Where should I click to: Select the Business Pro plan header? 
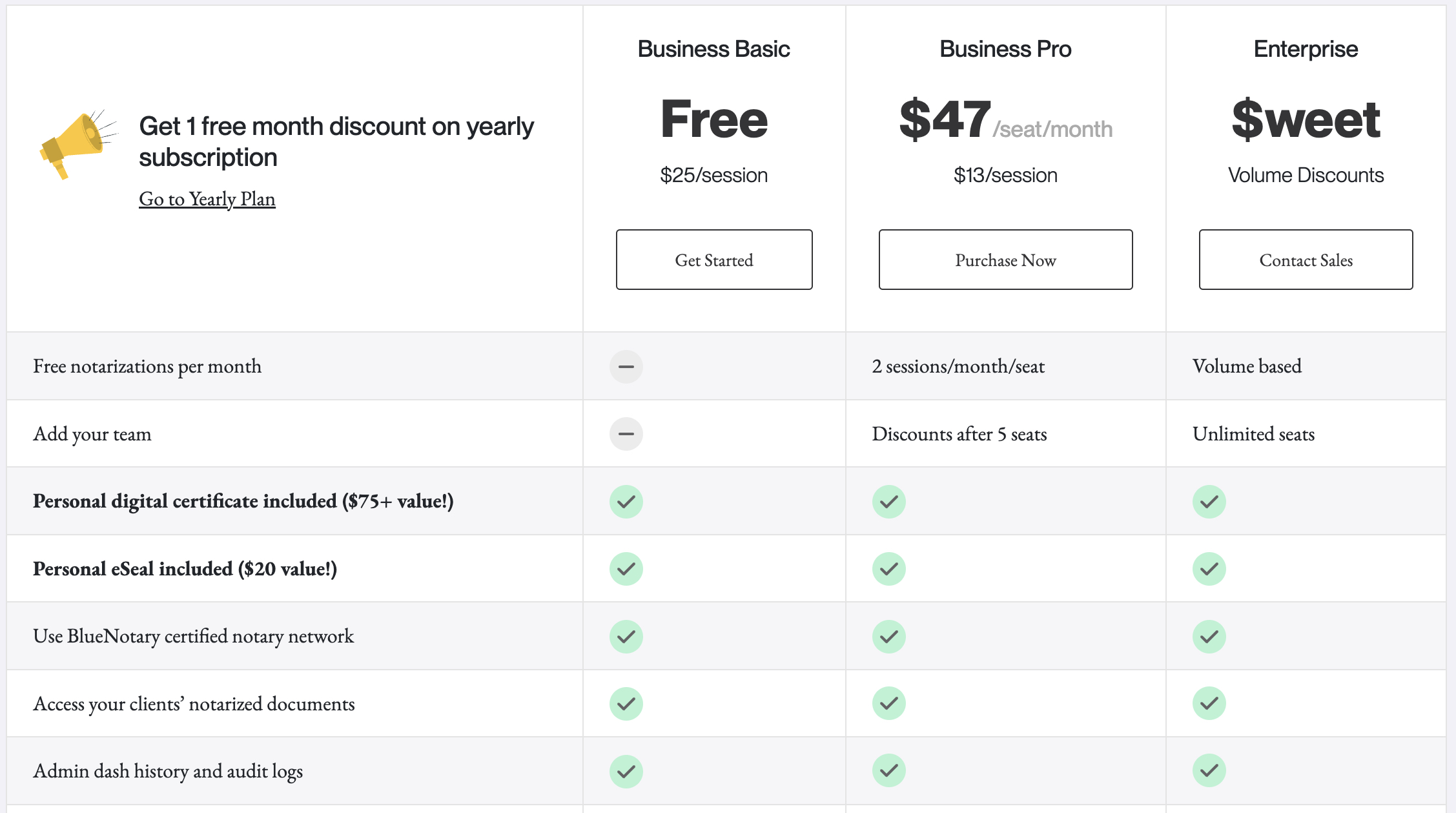click(1005, 48)
